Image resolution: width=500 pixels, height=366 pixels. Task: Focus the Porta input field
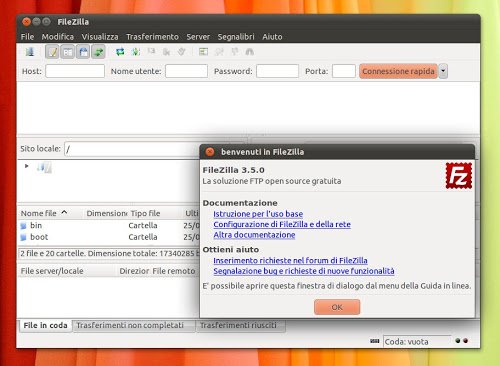tap(344, 71)
